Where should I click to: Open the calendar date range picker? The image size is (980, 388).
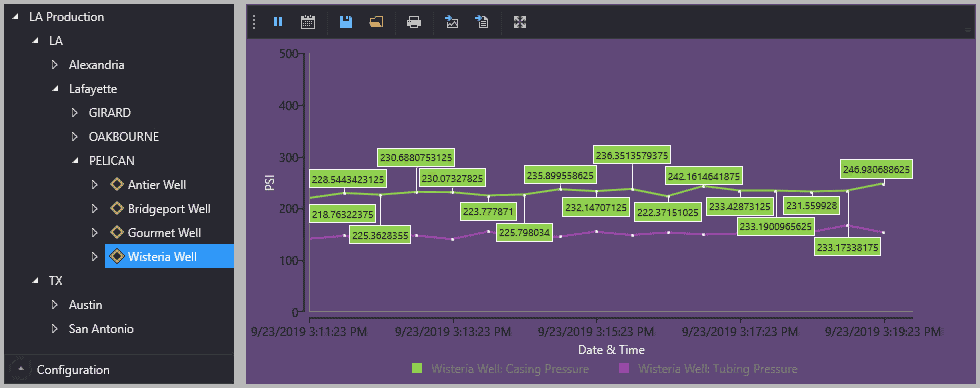[308, 22]
